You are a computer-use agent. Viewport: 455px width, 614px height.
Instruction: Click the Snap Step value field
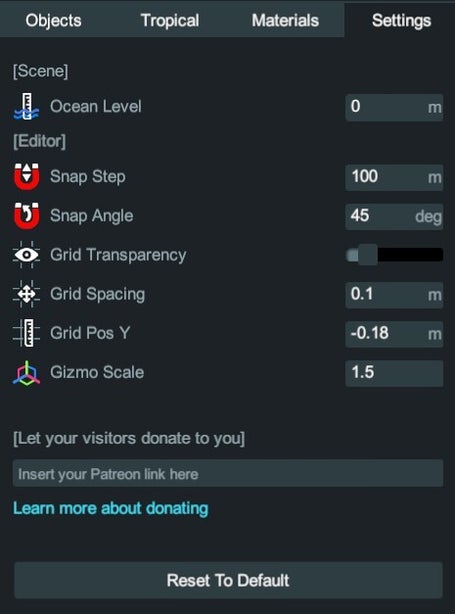pos(394,177)
